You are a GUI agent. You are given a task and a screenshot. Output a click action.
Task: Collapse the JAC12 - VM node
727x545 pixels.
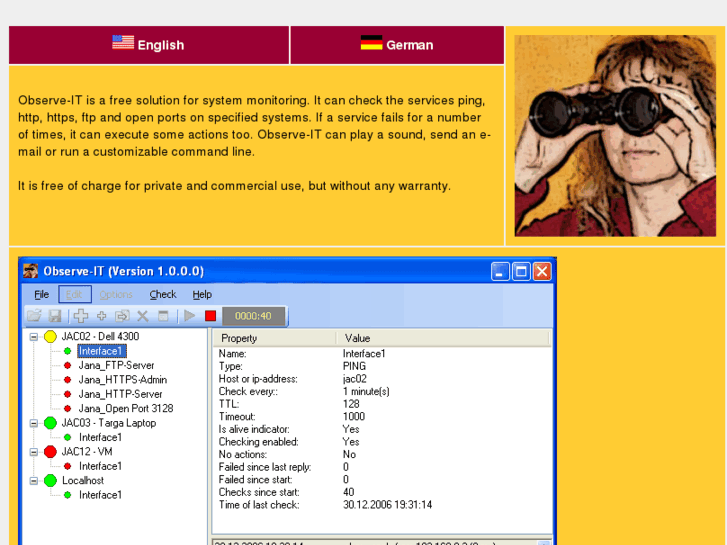(34, 452)
